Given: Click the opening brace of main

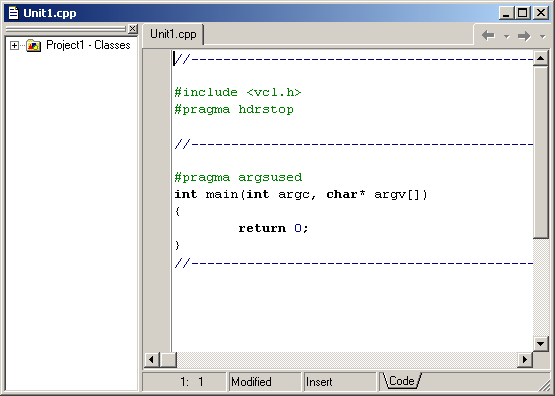Looking at the screenshot, I should [x=177, y=211].
